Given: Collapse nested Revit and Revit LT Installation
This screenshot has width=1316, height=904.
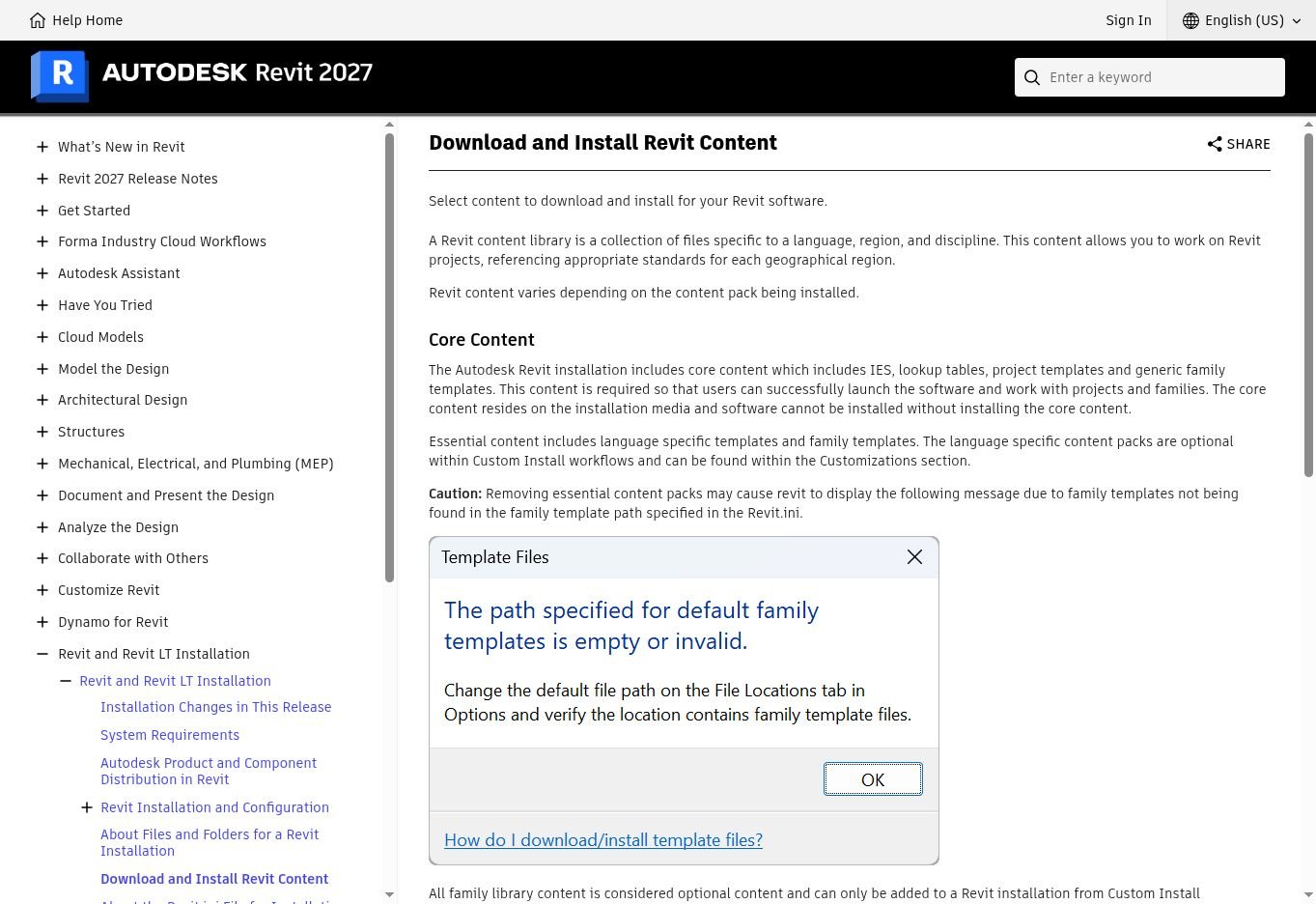Looking at the screenshot, I should (66, 681).
